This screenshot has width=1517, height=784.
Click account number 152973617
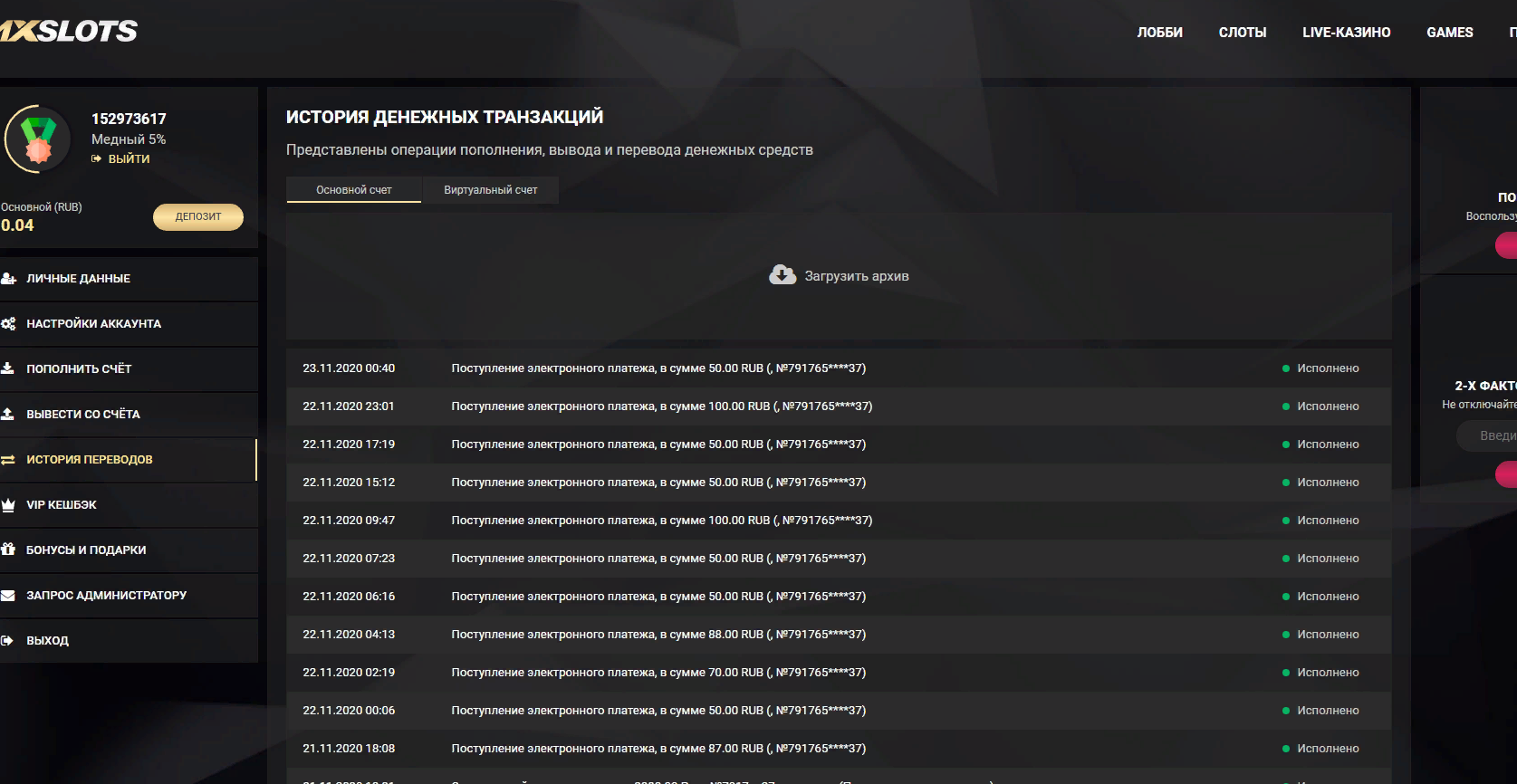129,119
